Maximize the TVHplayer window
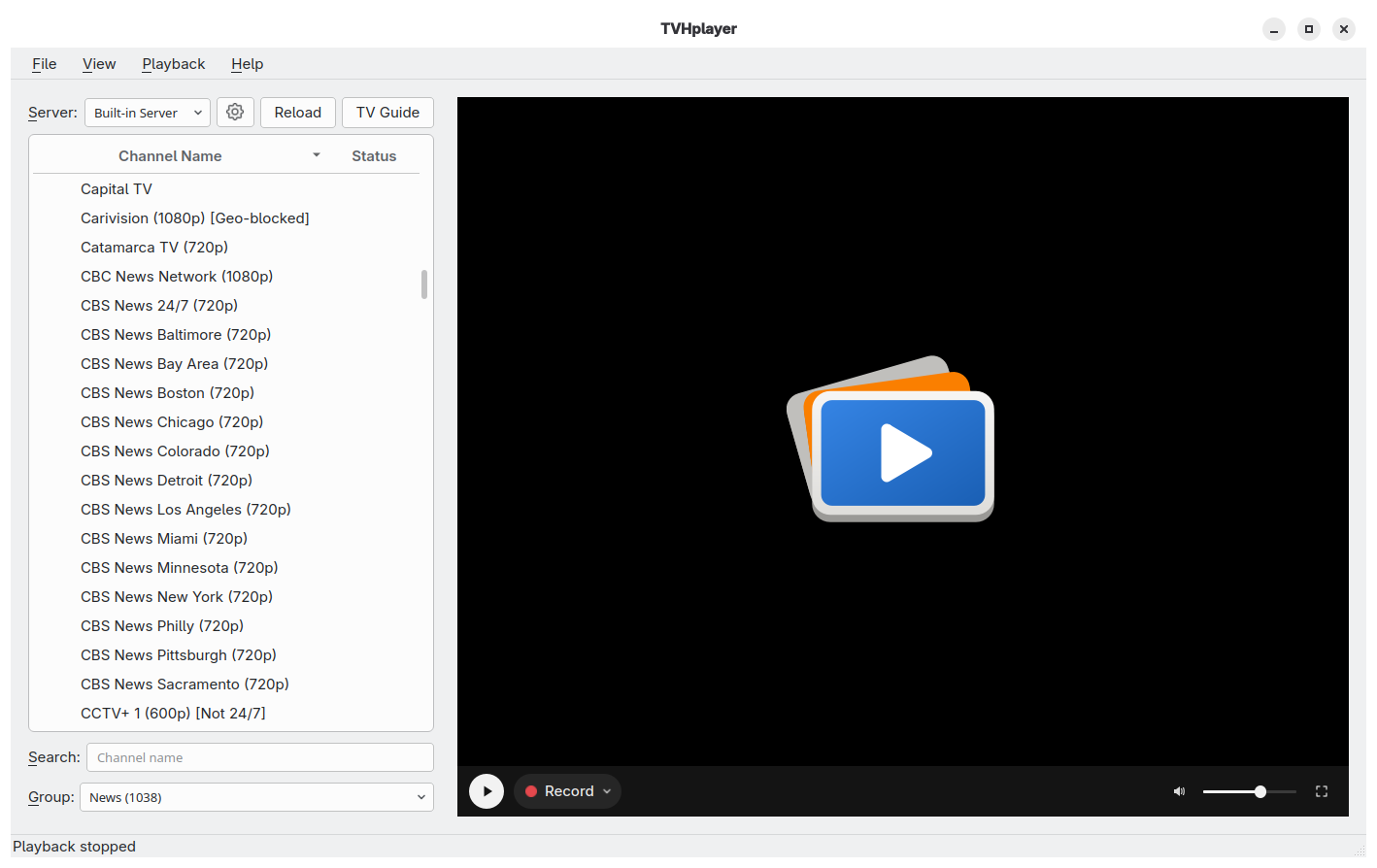 (x=1309, y=29)
